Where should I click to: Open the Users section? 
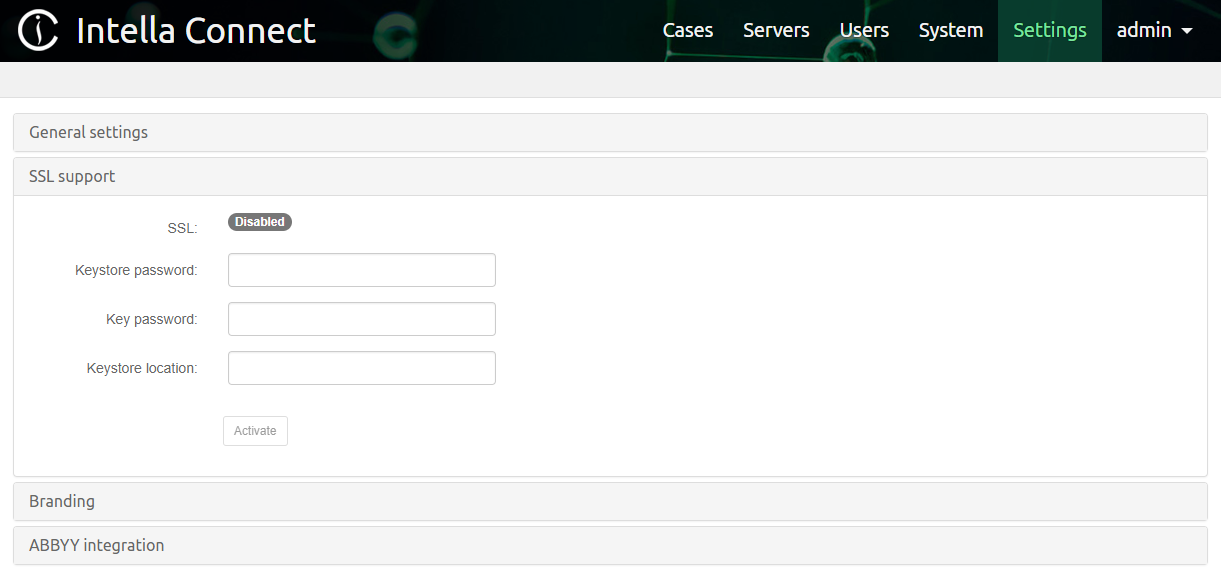(864, 31)
